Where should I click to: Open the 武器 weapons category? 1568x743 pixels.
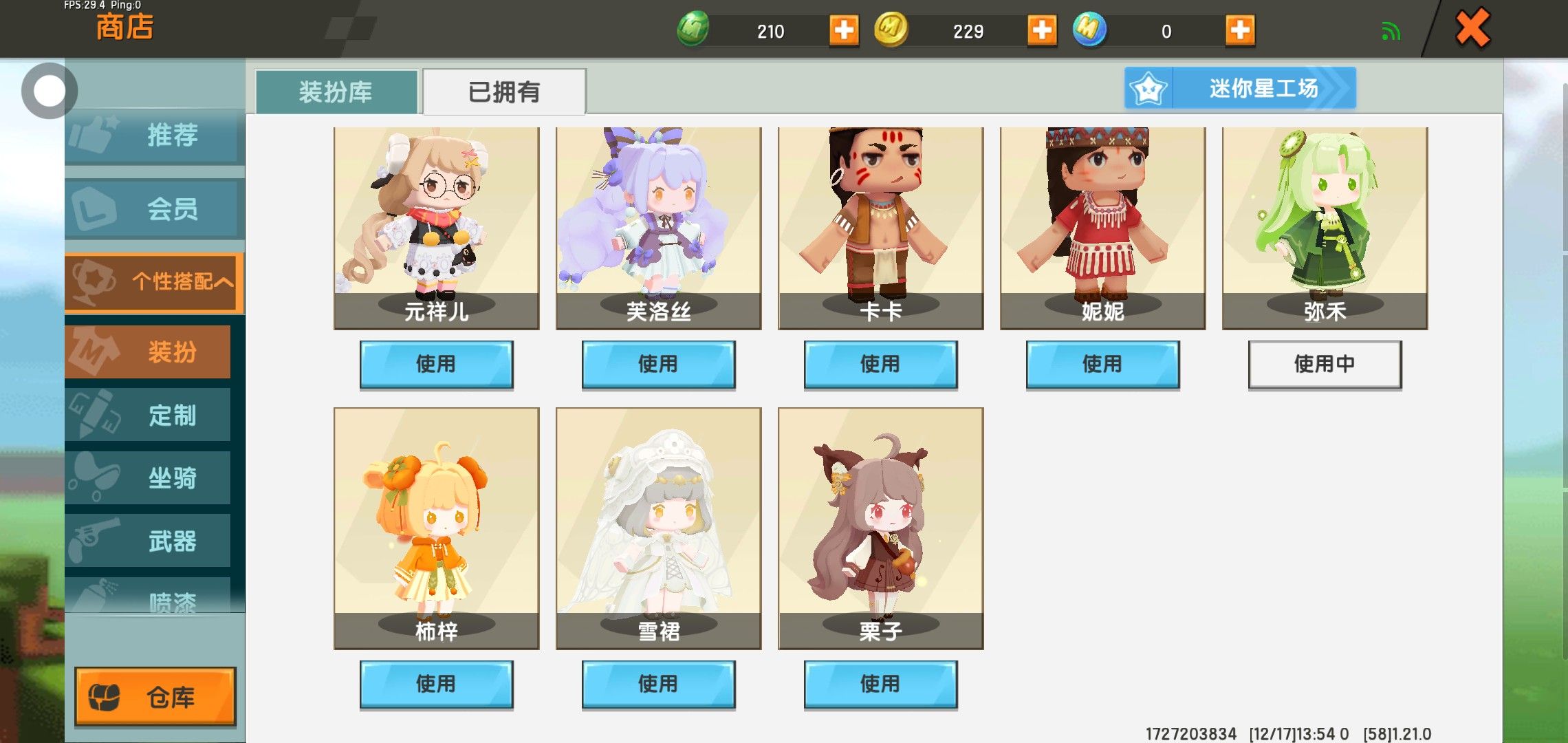[148, 541]
